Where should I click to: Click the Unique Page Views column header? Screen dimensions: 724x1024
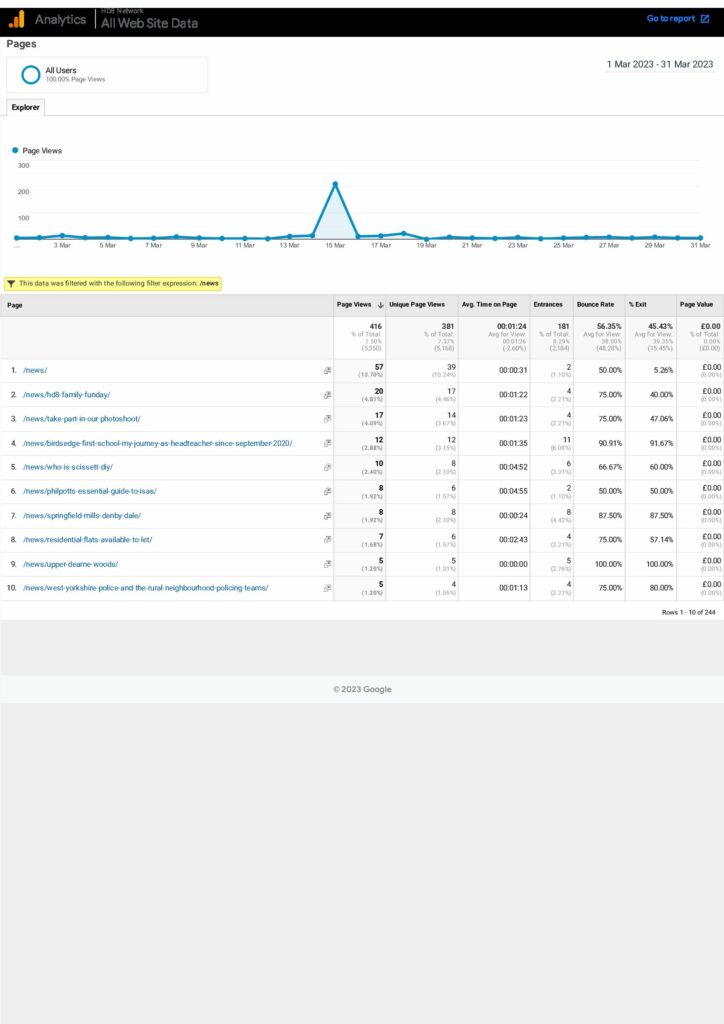416,305
